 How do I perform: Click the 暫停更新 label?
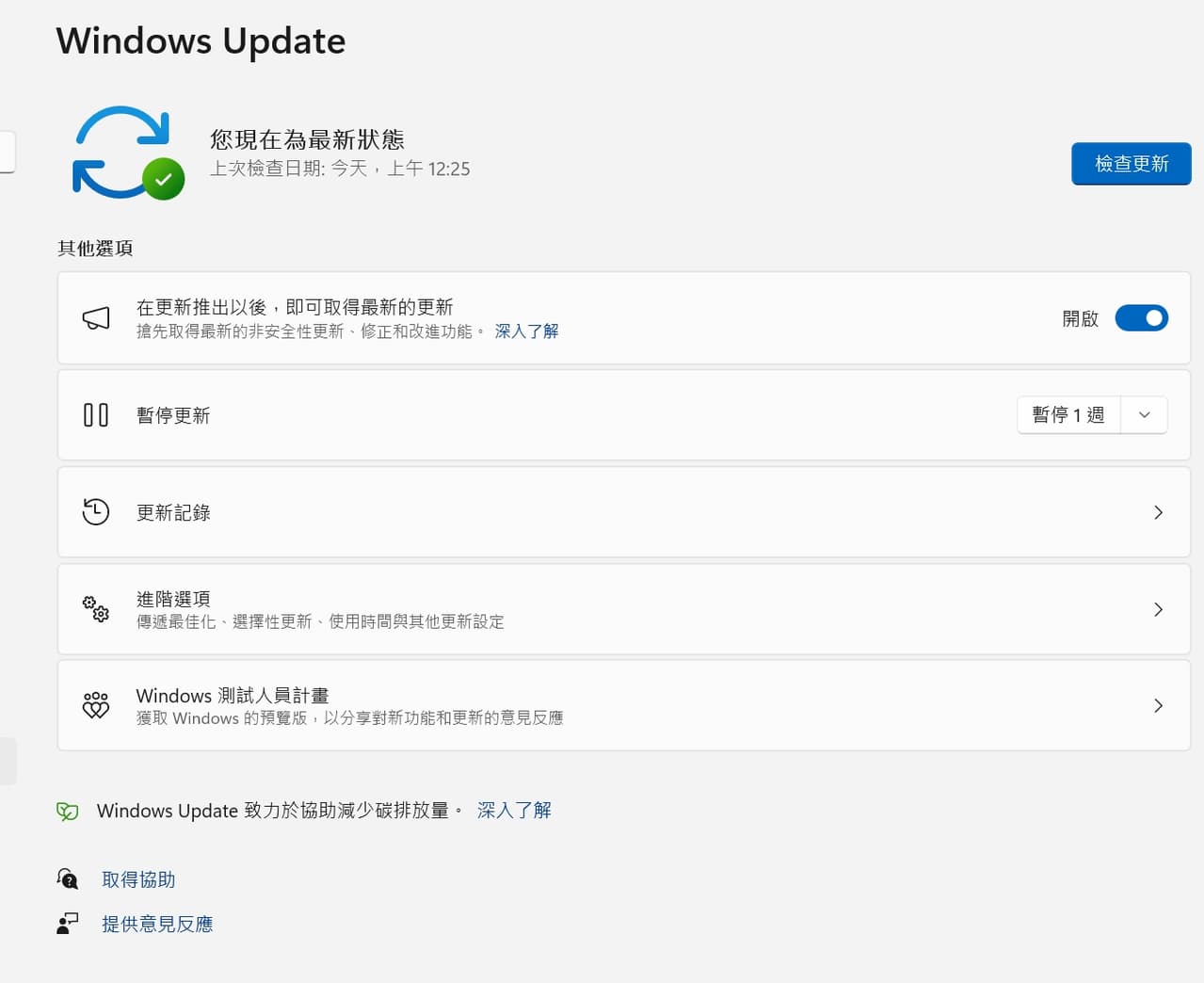tap(173, 415)
